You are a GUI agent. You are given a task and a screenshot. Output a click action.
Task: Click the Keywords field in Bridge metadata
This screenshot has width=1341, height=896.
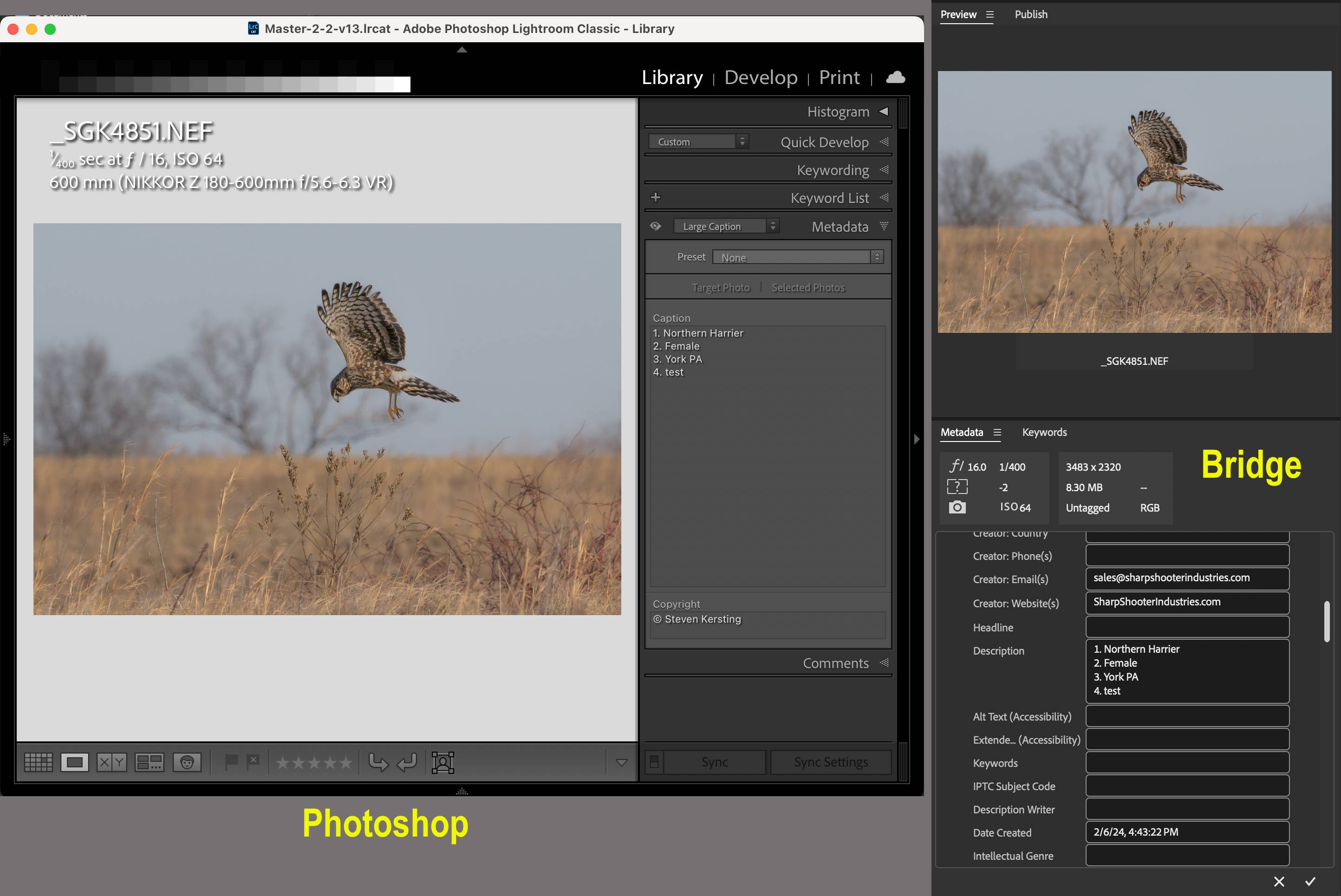1187,763
